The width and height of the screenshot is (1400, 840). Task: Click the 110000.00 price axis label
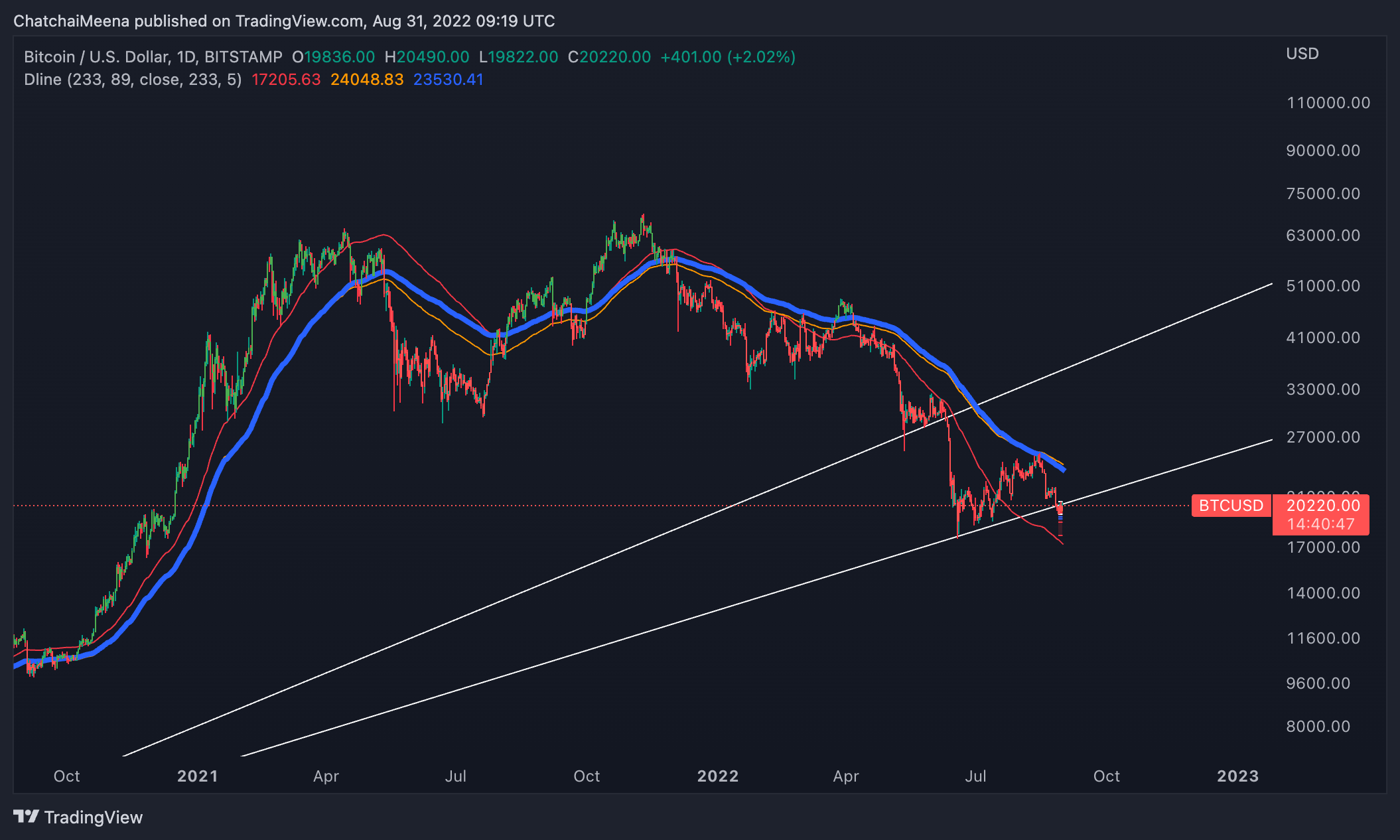pyautogui.click(x=1328, y=103)
